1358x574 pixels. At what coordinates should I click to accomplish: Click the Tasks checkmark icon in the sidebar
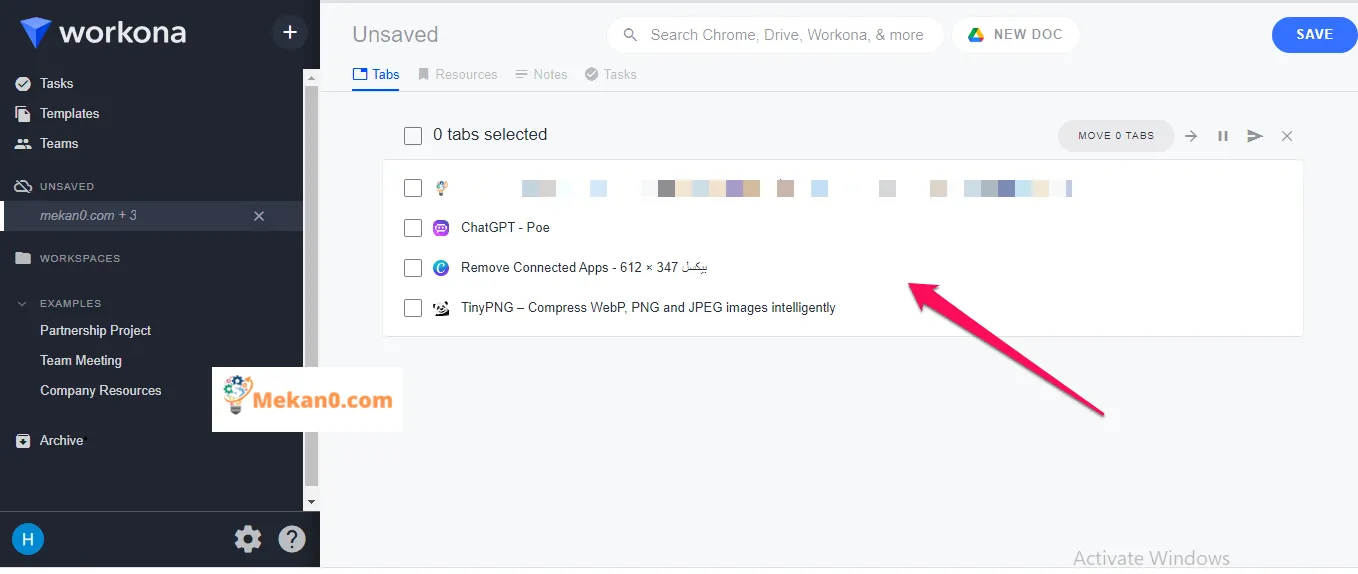23,84
